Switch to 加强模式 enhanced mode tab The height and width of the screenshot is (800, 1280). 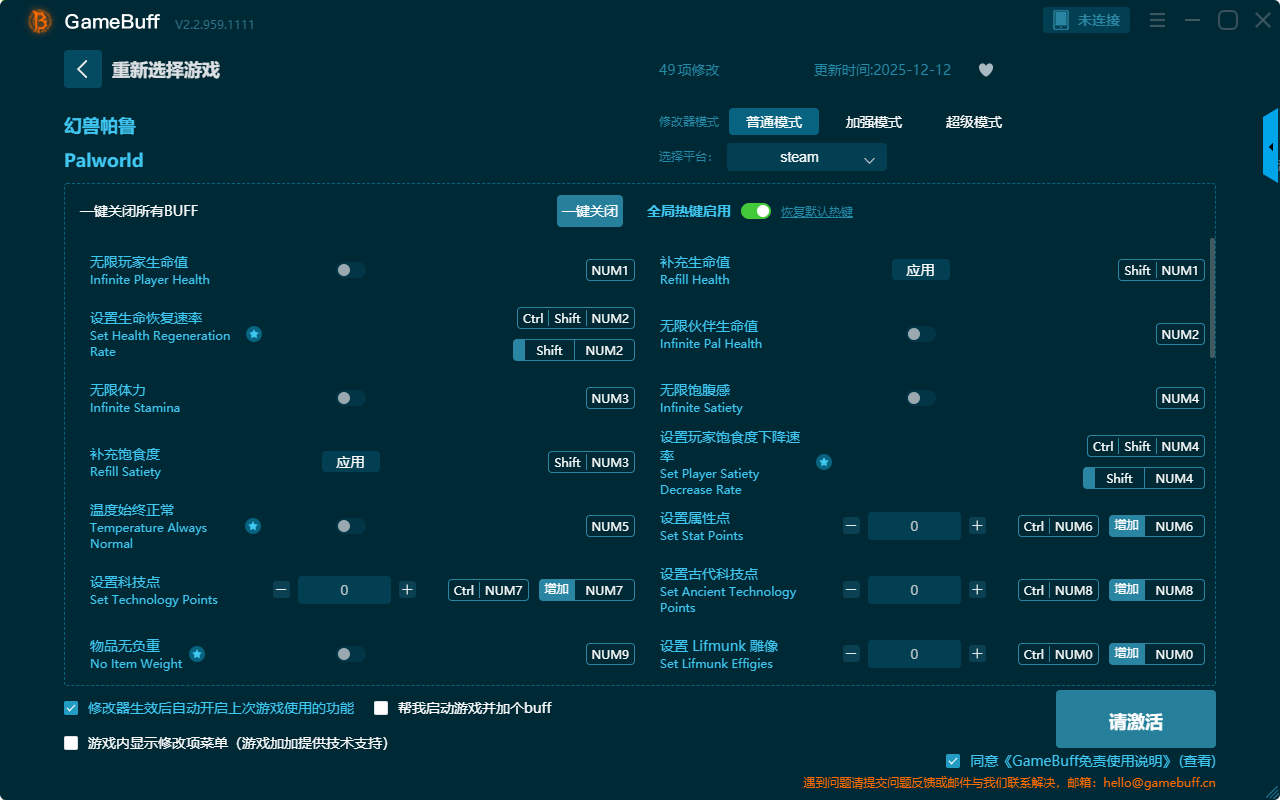click(873, 122)
